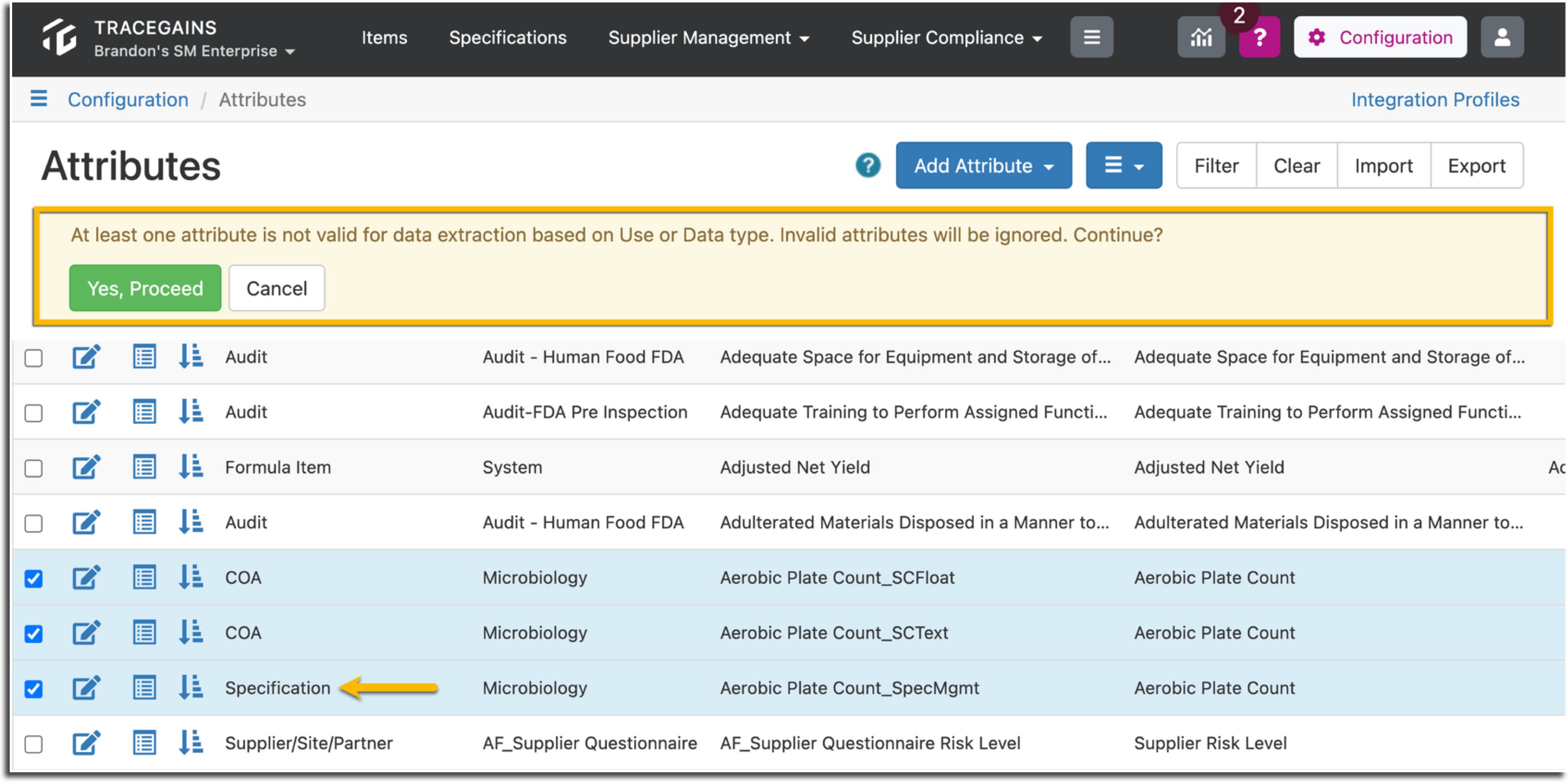Click the Supplier Risk Level cell
This screenshot has height=782, width=1568.
[x=1210, y=743]
